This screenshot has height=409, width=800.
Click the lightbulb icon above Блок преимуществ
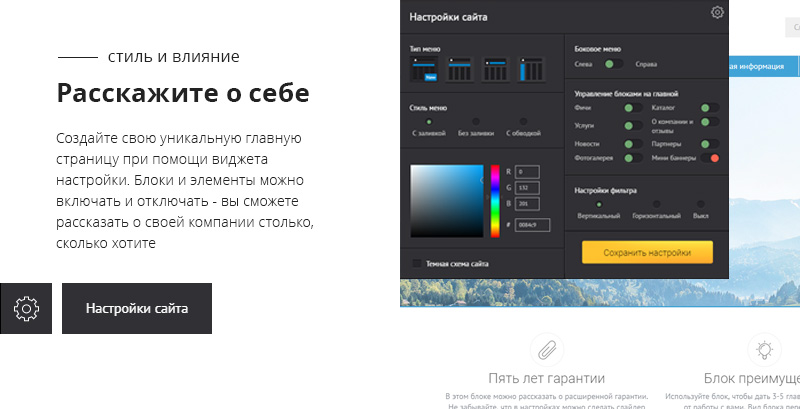click(764, 350)
